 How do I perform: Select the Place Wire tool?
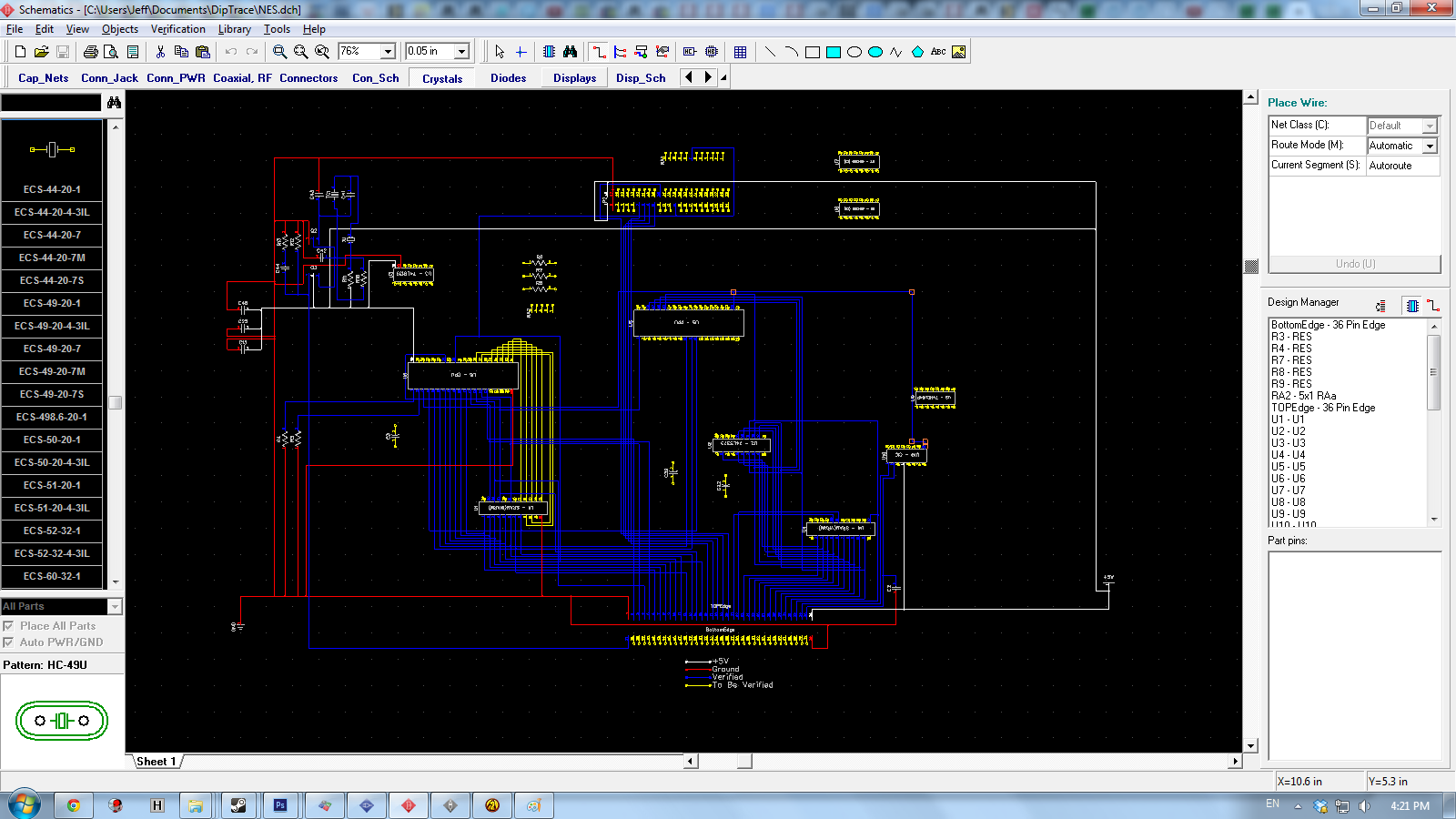point(599,52)
